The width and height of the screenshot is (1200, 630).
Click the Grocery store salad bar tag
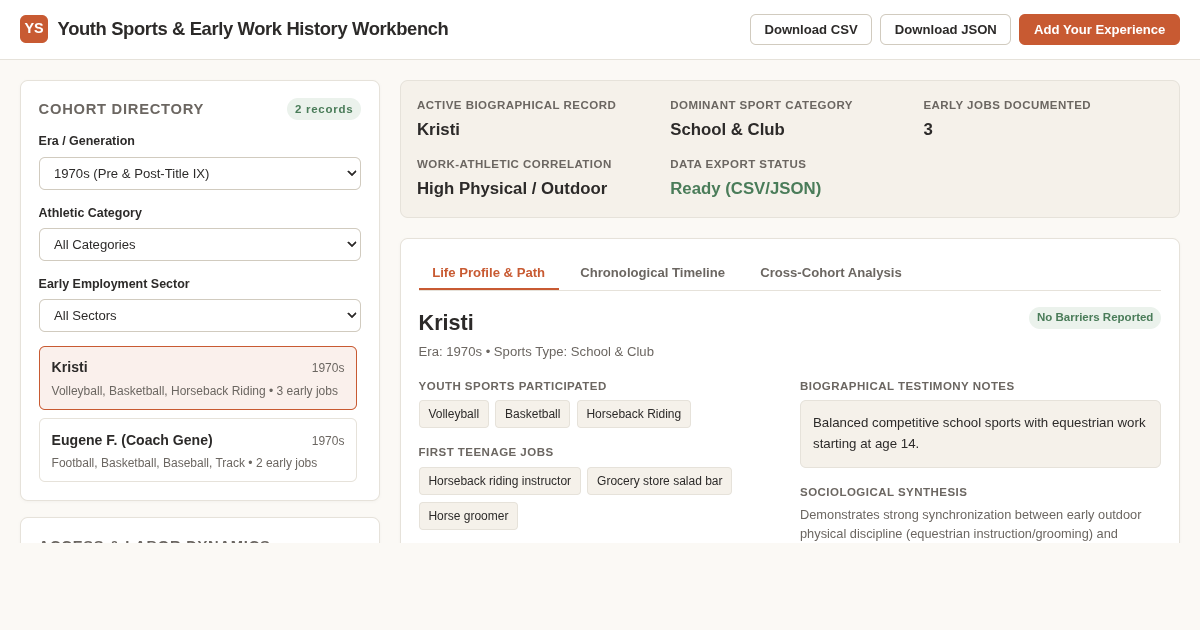(x=660, y=481)
